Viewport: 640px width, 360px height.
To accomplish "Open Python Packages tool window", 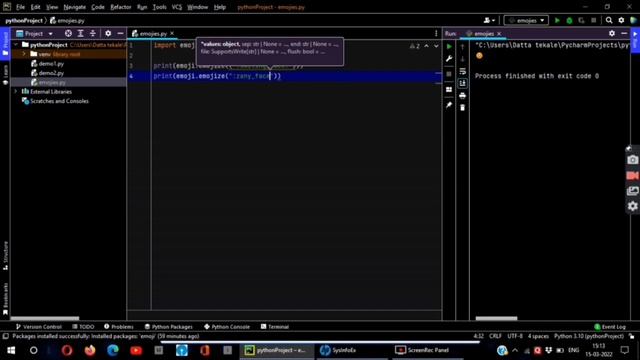I will tap(168, 327).
